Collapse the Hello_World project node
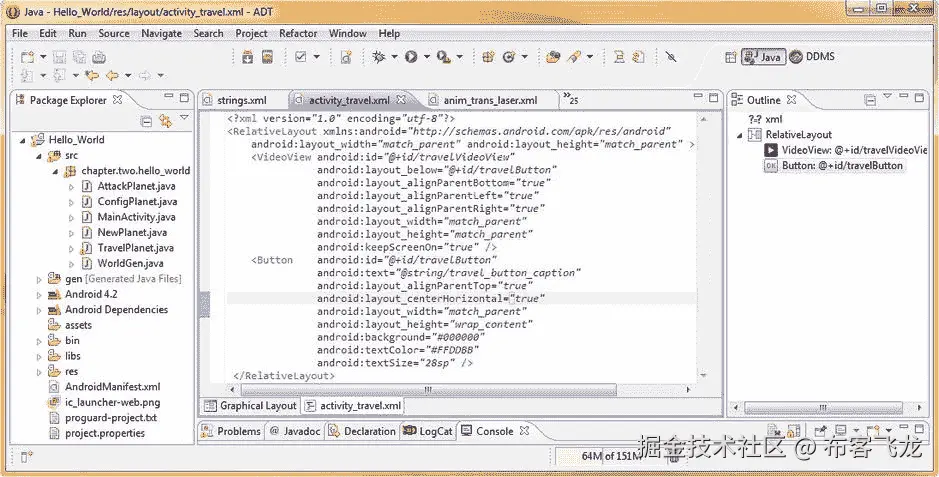This screenshot has height=477, width=939. coord(23,140)
